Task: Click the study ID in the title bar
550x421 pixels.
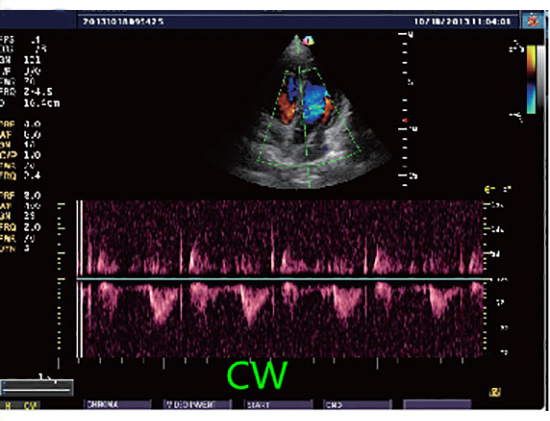Action: [123, 21]
